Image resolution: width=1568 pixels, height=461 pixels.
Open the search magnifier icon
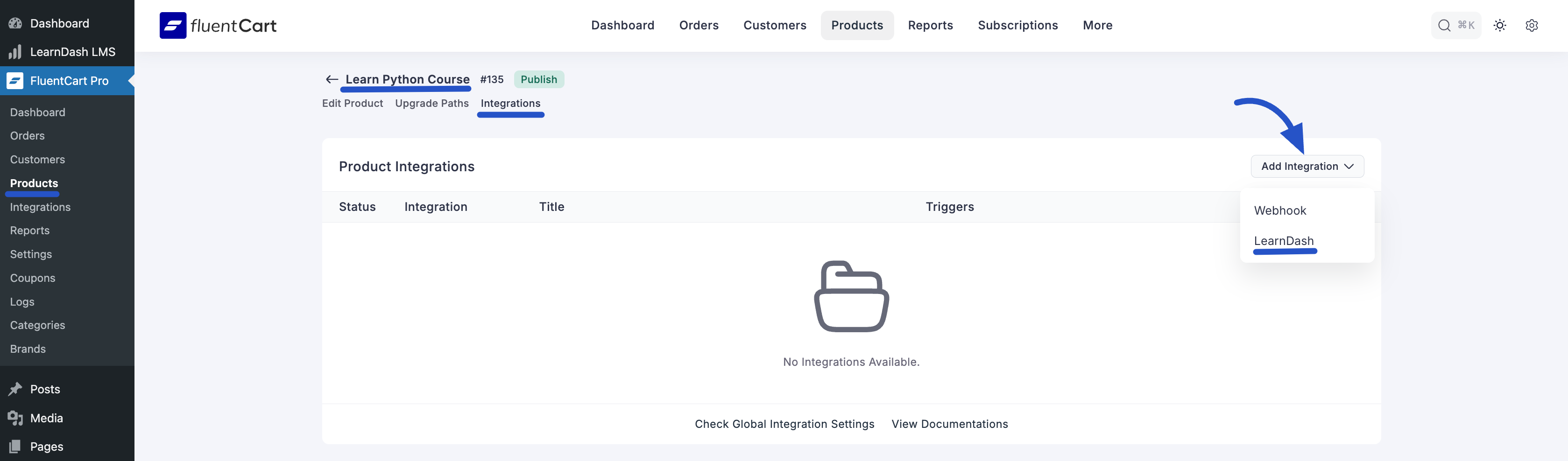pyautogui.click(x=1444, y=26)
